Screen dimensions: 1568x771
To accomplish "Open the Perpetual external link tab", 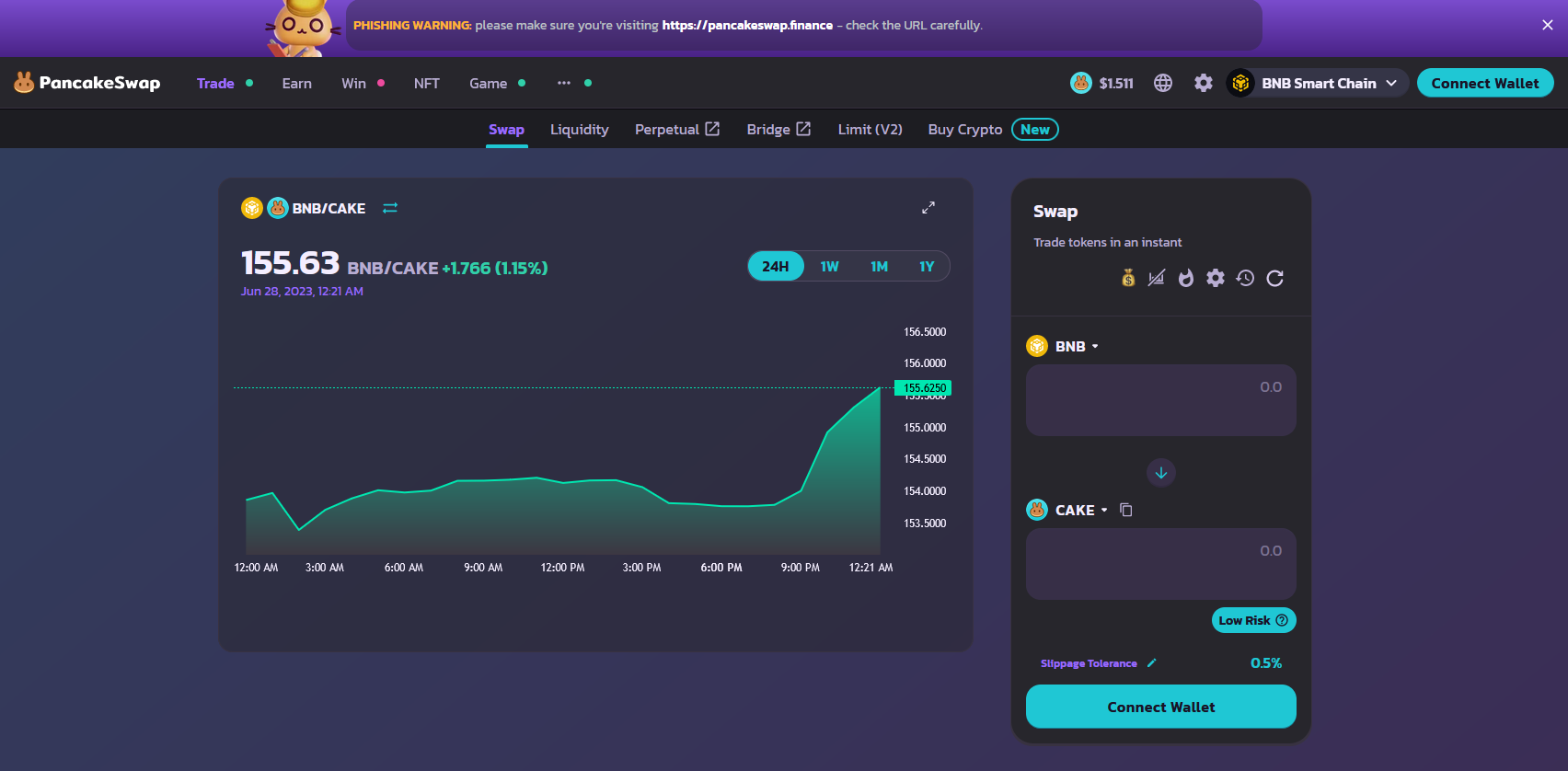I will tap(677, 130).
